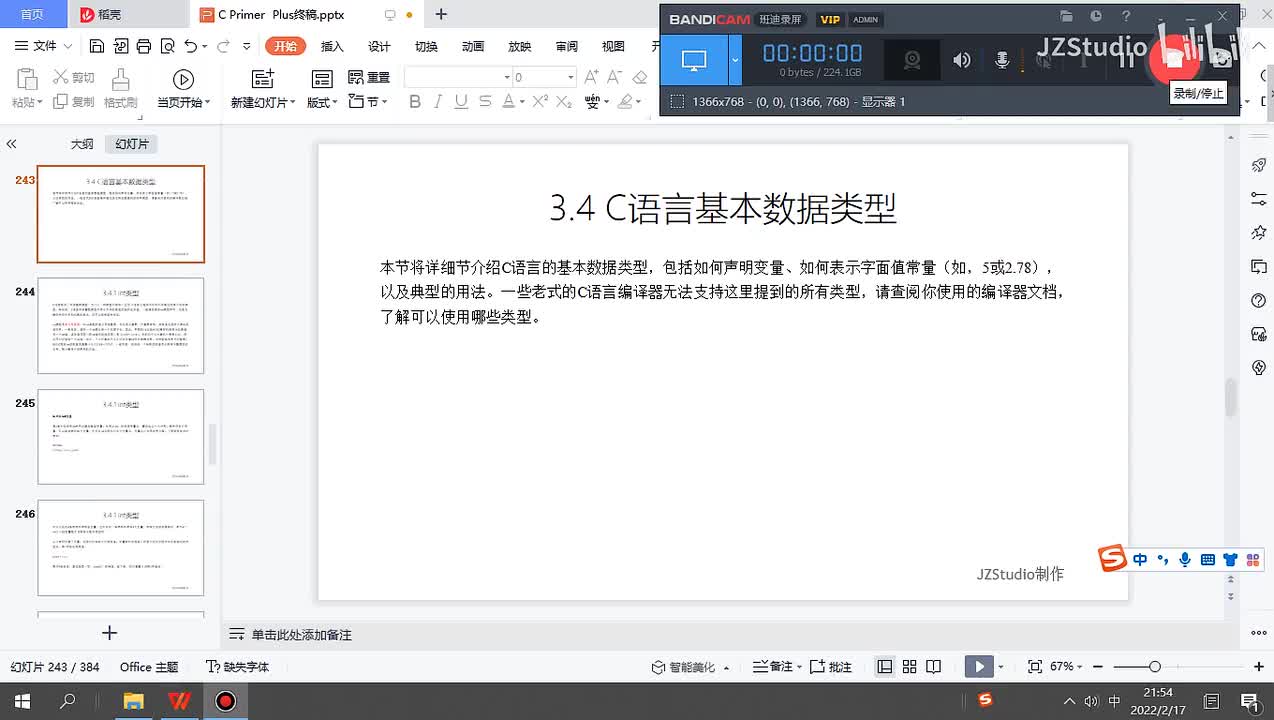Select the 格式刷 format painter
The image size is (1274, 720).
click(x=120, y=88)
